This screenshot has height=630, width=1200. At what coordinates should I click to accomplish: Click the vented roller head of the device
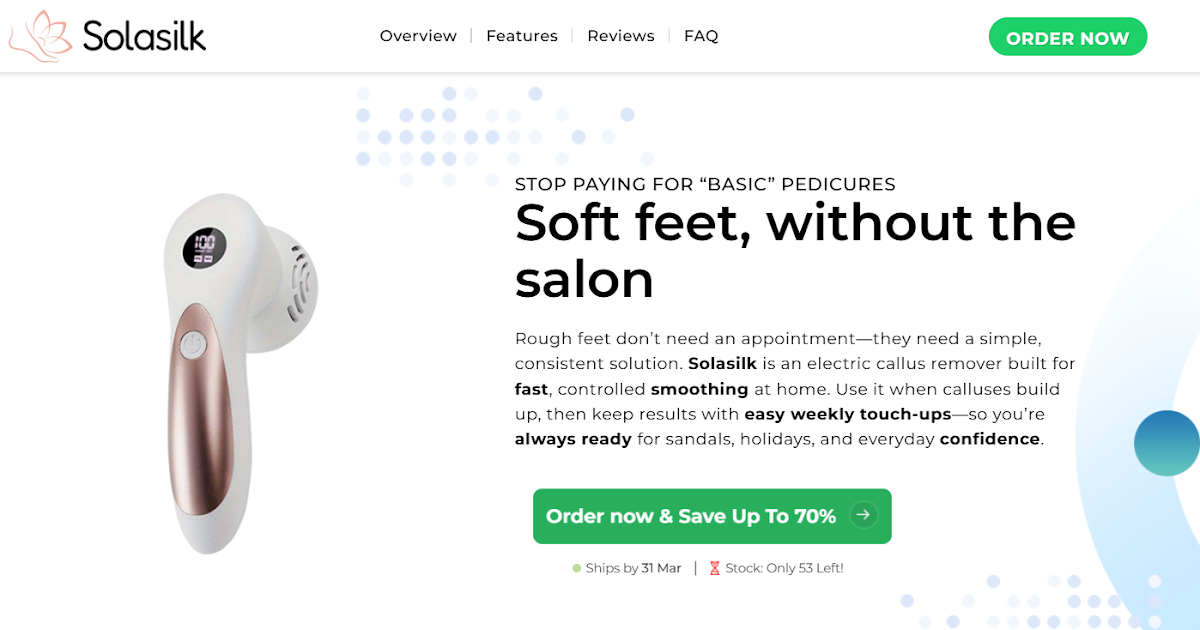(297, 289)
